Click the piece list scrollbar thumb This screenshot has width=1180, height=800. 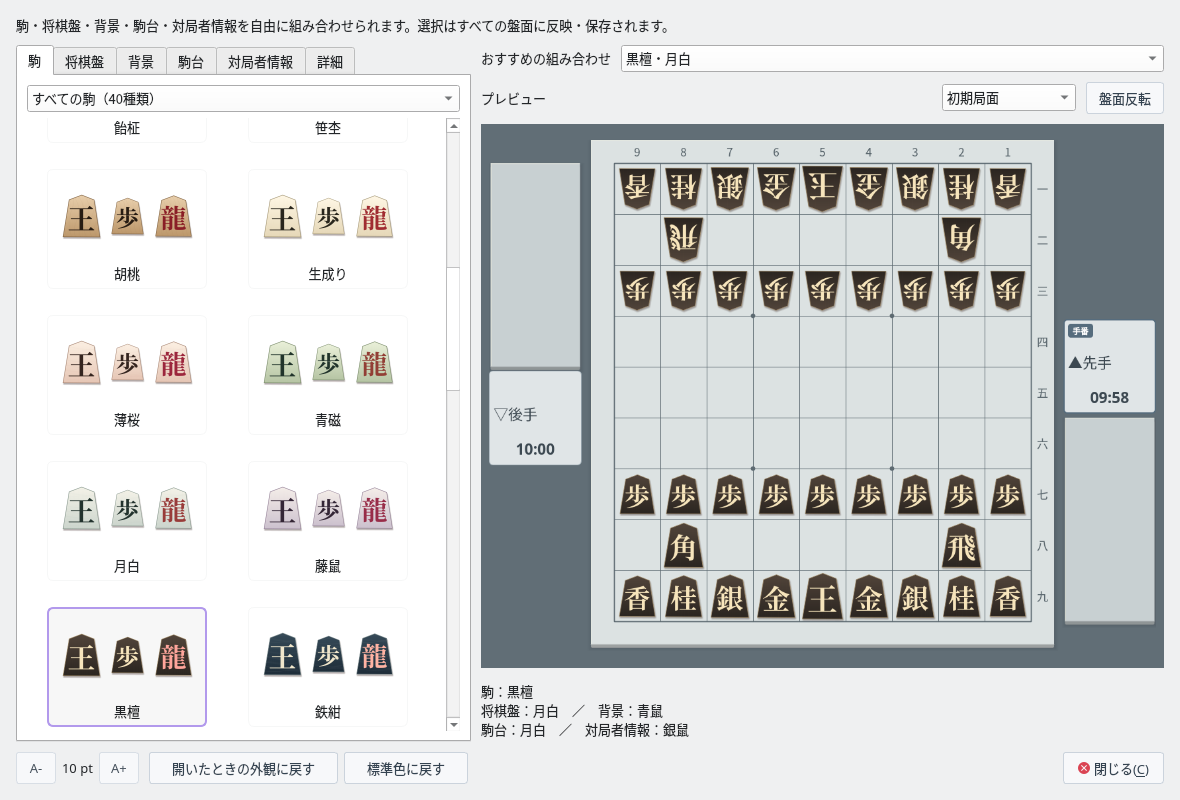[453, 328]
